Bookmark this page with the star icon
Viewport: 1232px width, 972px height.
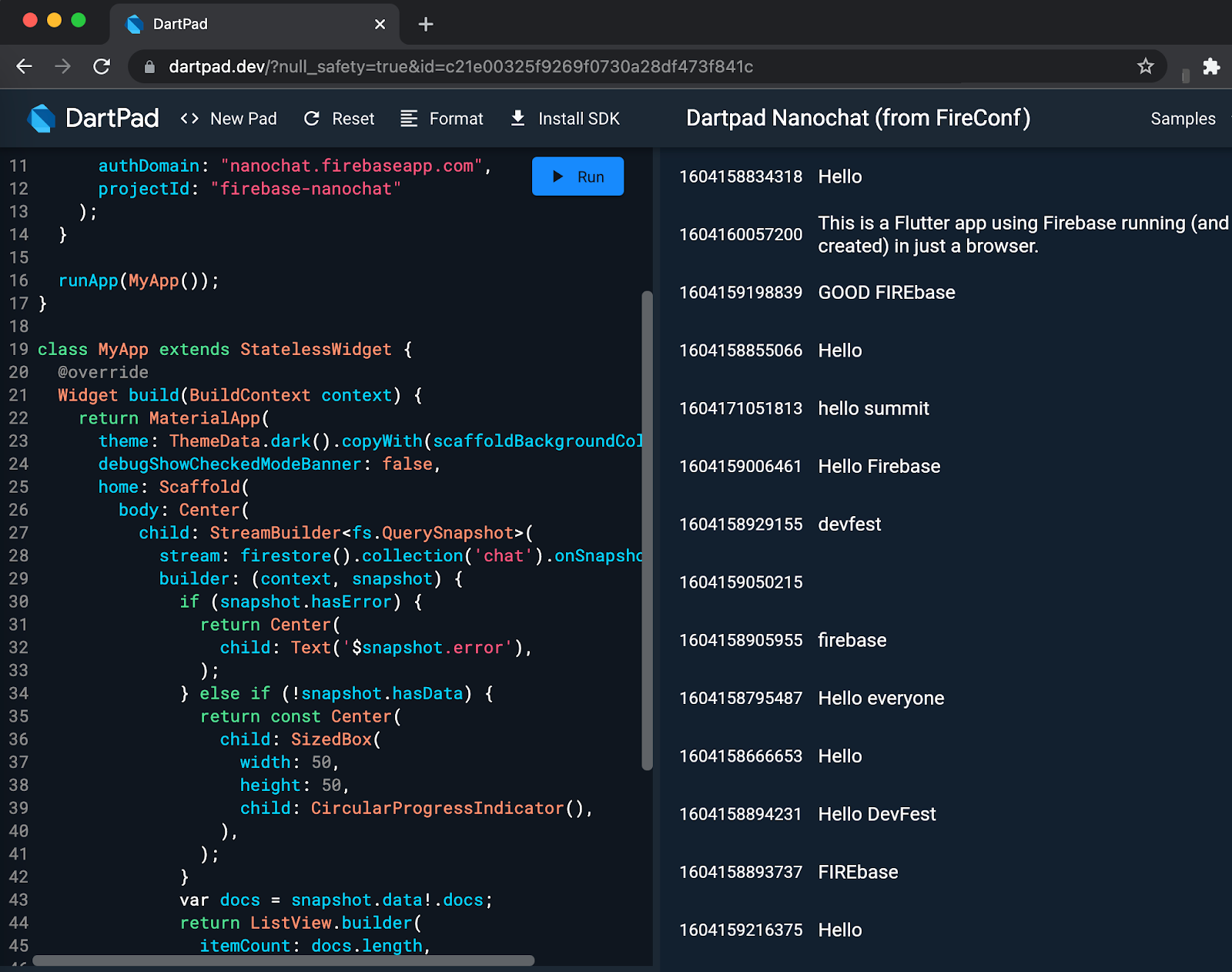click(1145, 67)
